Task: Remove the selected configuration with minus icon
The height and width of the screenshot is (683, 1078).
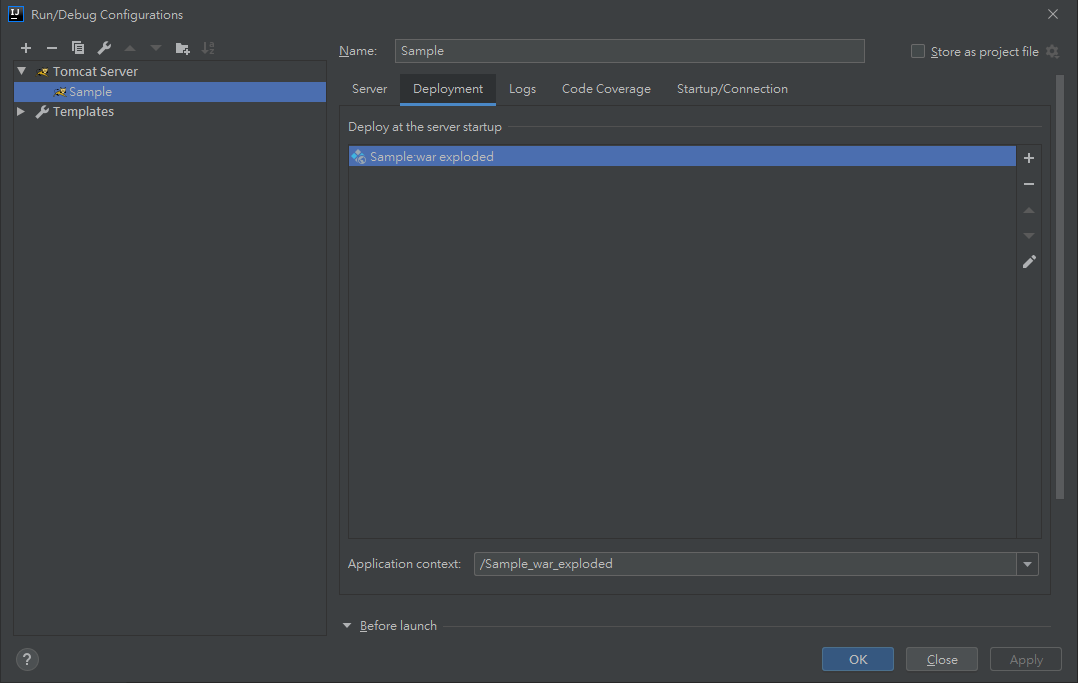Action: 52,47
